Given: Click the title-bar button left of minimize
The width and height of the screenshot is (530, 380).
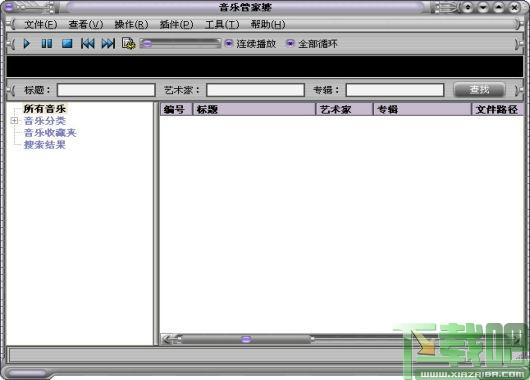Looking at the screenshot, I should [468, 7].
